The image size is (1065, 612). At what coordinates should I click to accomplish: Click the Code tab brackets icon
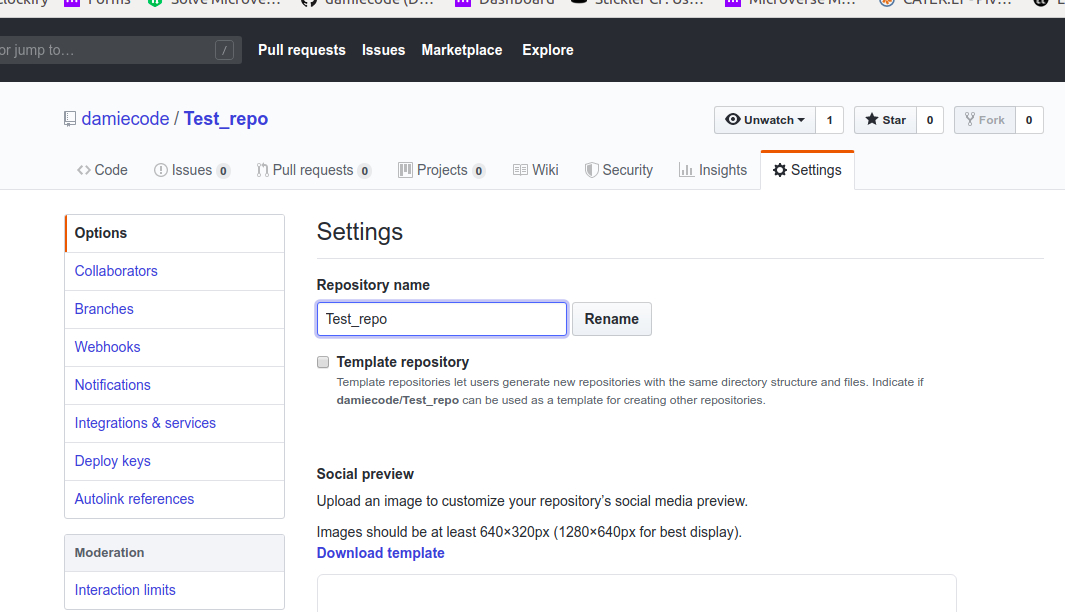point(84,170)
